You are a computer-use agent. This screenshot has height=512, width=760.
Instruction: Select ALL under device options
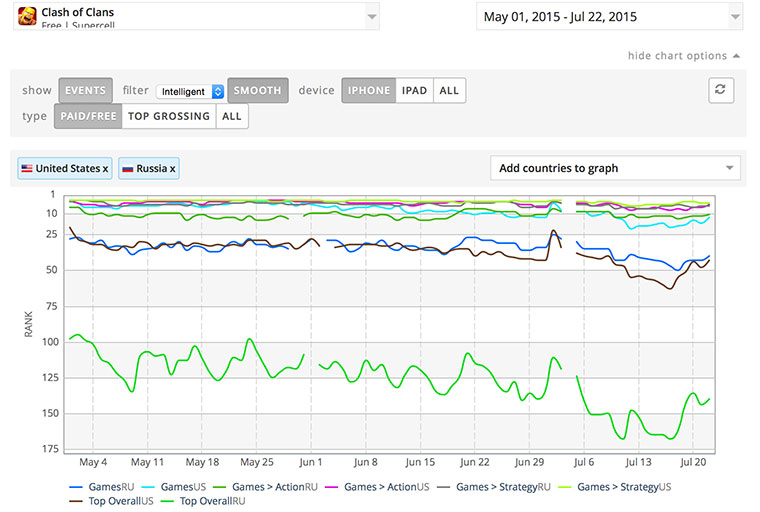point(449,90)
